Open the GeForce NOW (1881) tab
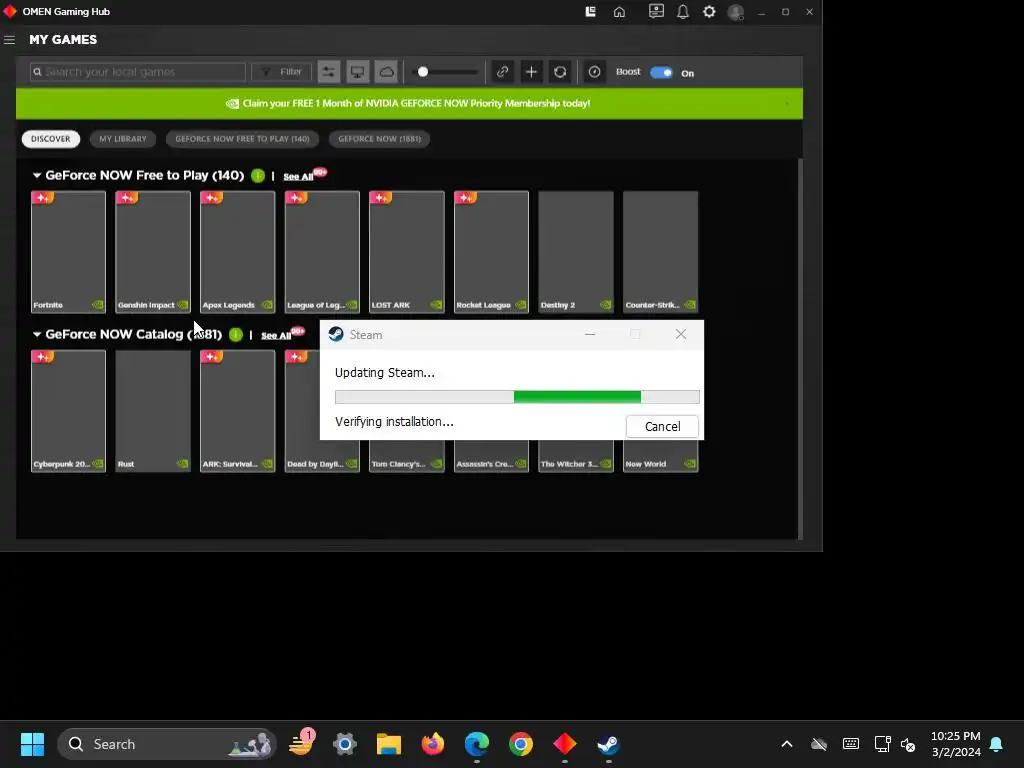This screenshot has height=768, width=1024. pos(379,139)
